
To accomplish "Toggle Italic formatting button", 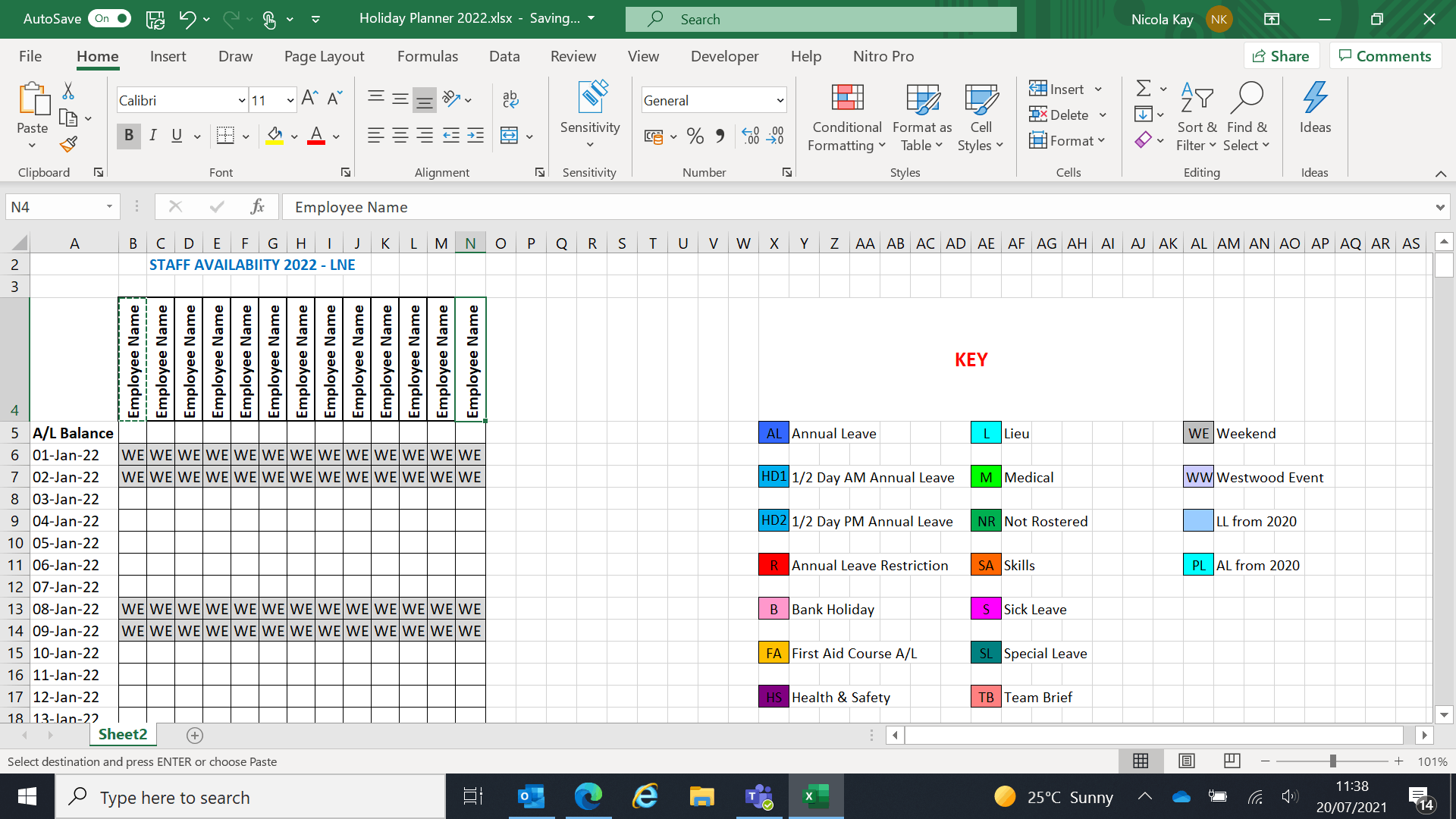I will pyautogui.click(x=153, y=136).
